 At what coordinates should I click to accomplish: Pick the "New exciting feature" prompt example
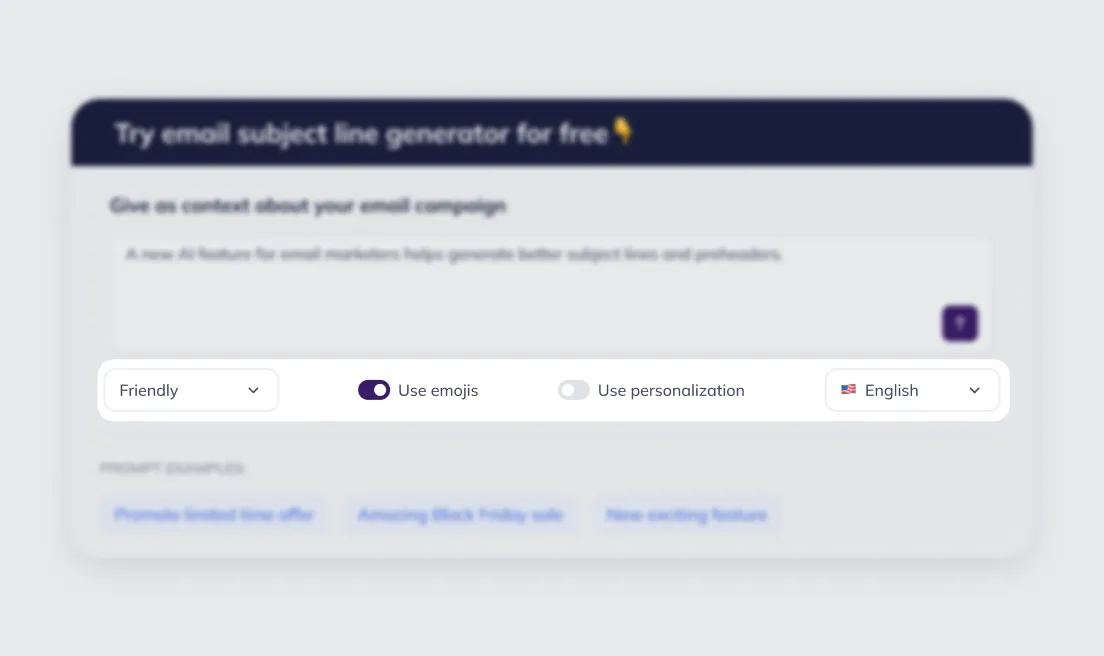686,515
